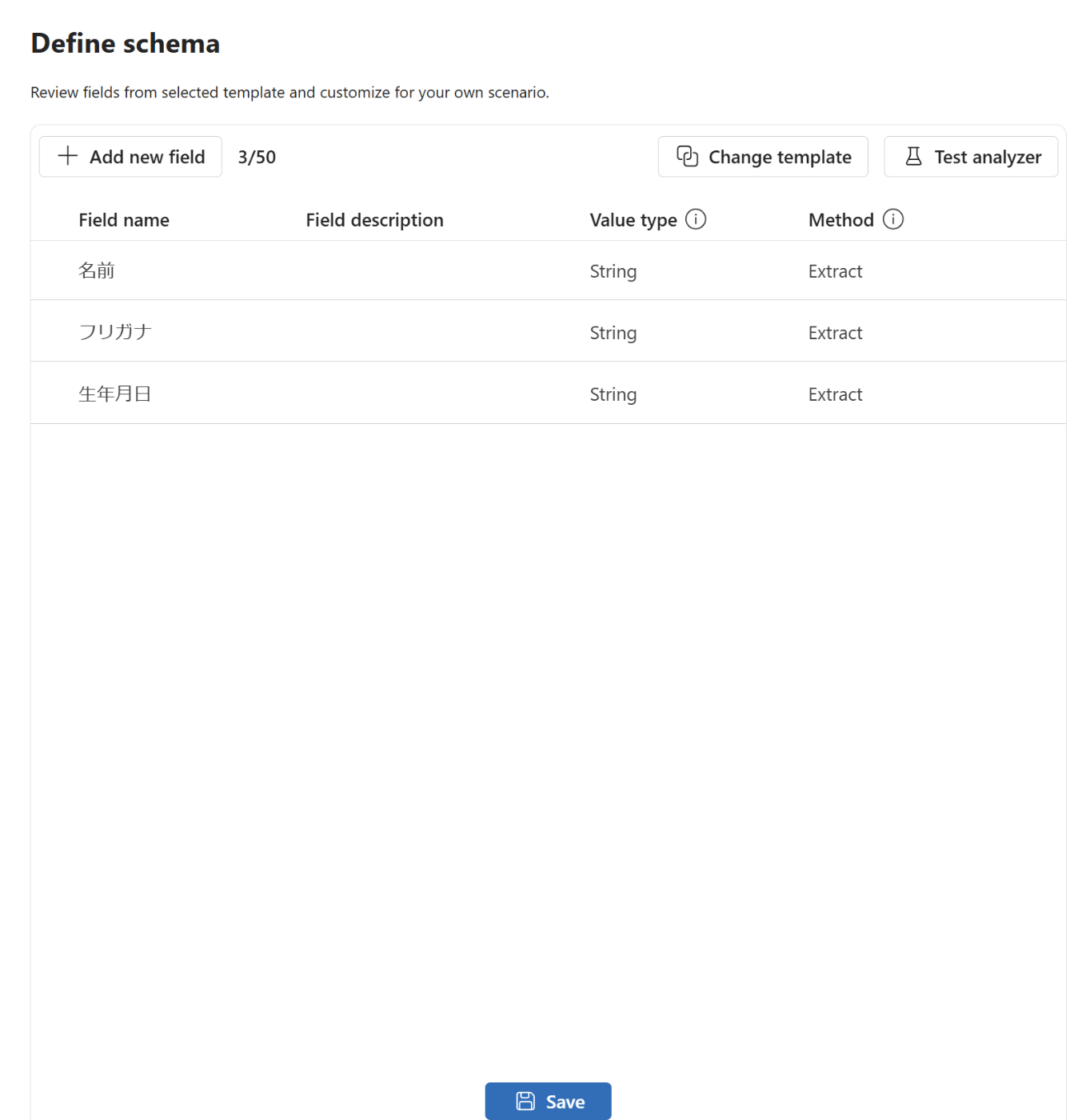Viewport: 1070px width, 1120px height.
Task: Click the field description cell for 名前
Action: (x=440, y=271)
